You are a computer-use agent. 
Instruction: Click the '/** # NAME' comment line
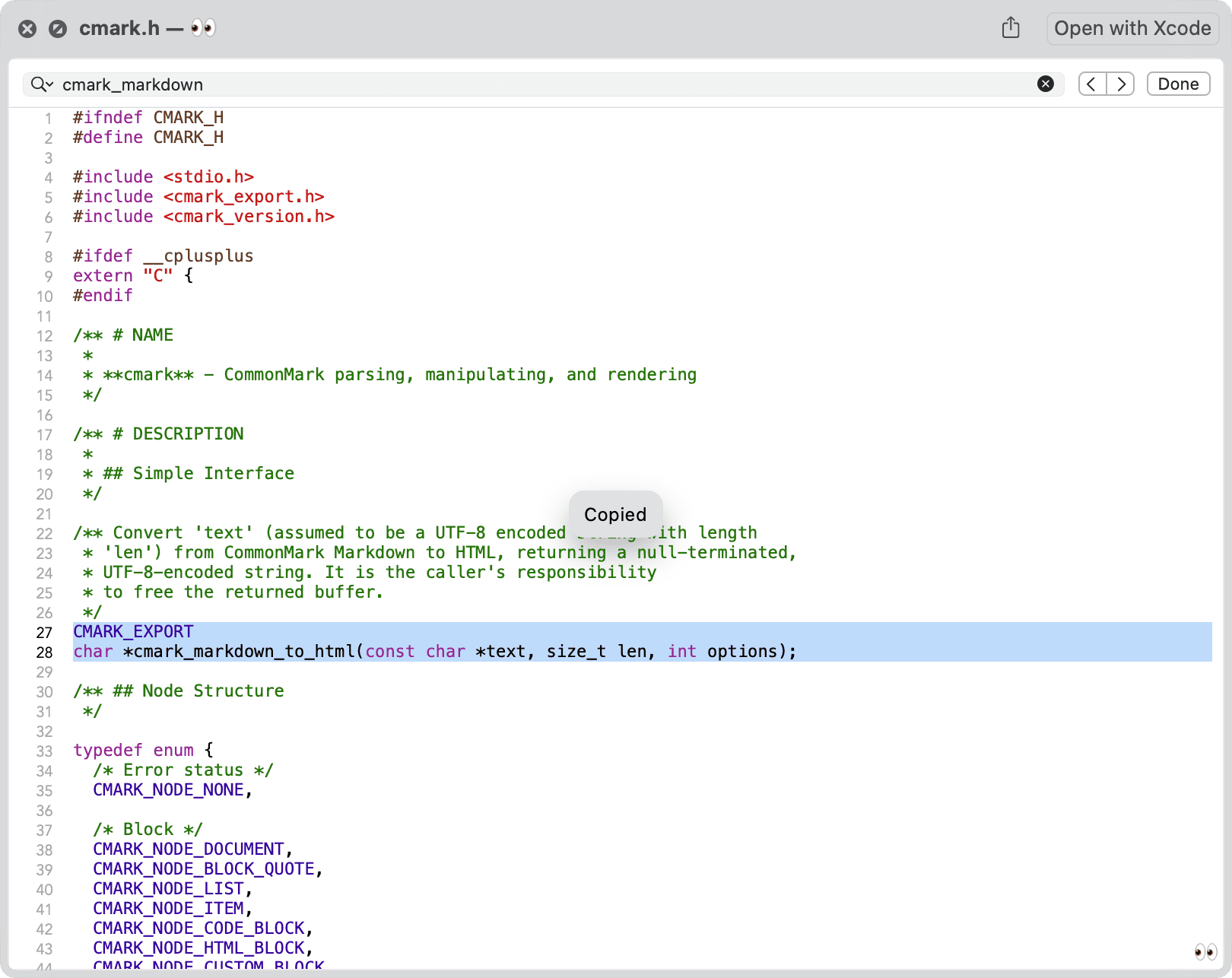click(123, 335)
